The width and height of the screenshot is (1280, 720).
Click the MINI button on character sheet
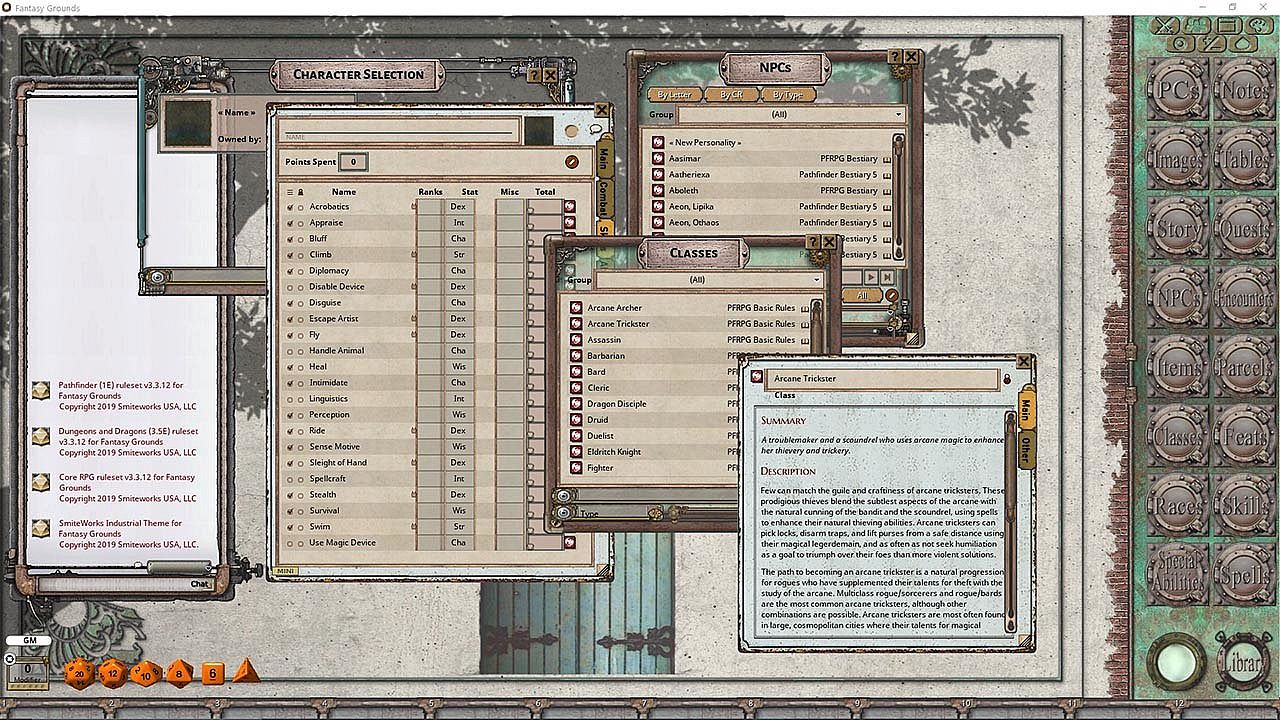(x=285, y=571)
